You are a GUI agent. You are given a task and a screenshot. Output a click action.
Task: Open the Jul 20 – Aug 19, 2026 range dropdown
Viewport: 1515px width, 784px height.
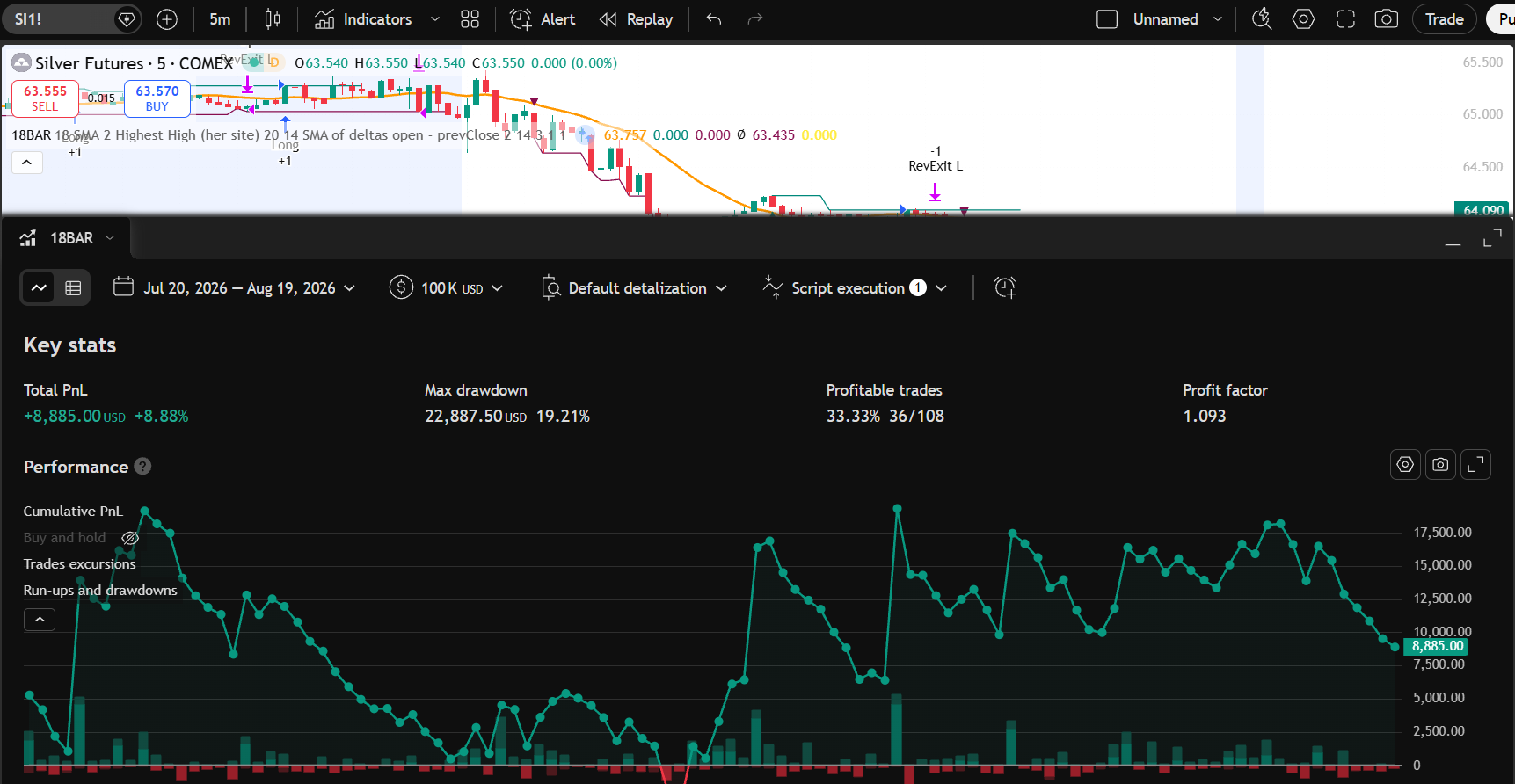click(x=249, y=288)
